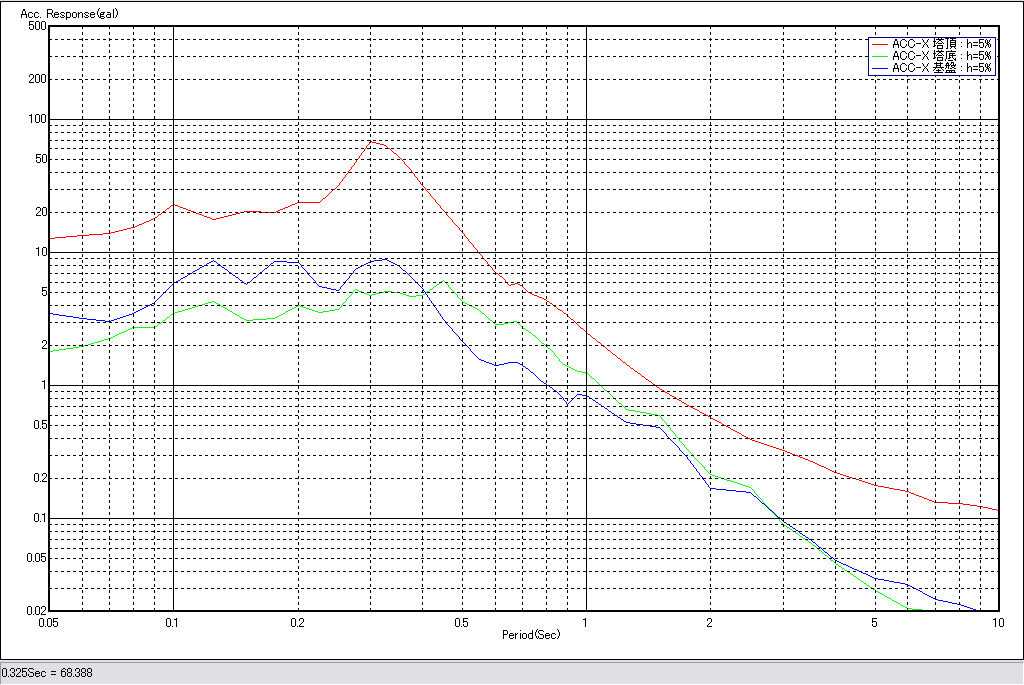Click the 10 label on the period axis
Viewport: 1024px width, 685px height.
tap(996, 623)
